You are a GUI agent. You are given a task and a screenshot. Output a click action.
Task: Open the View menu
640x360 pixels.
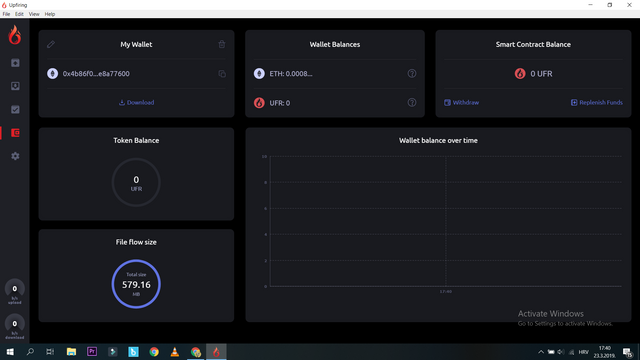pos(34,14)
